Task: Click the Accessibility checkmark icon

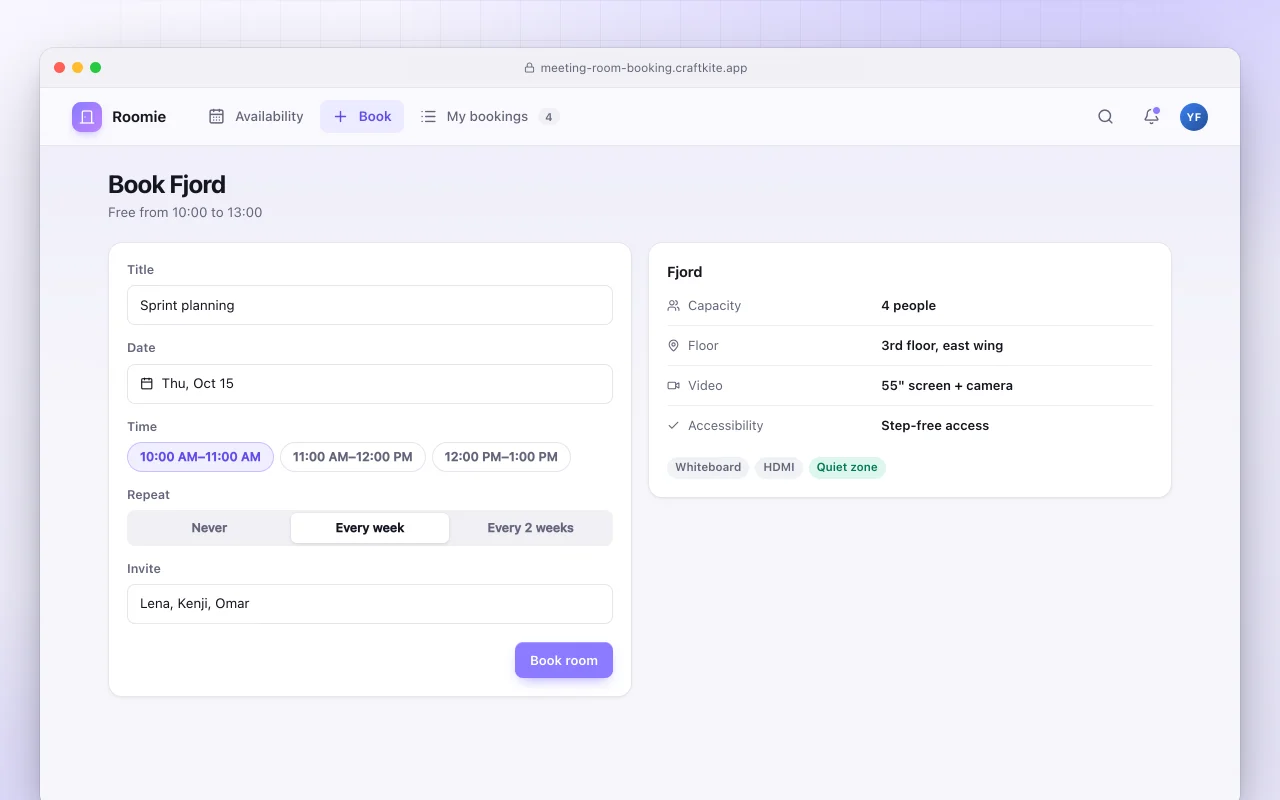Action: point(674,426)
